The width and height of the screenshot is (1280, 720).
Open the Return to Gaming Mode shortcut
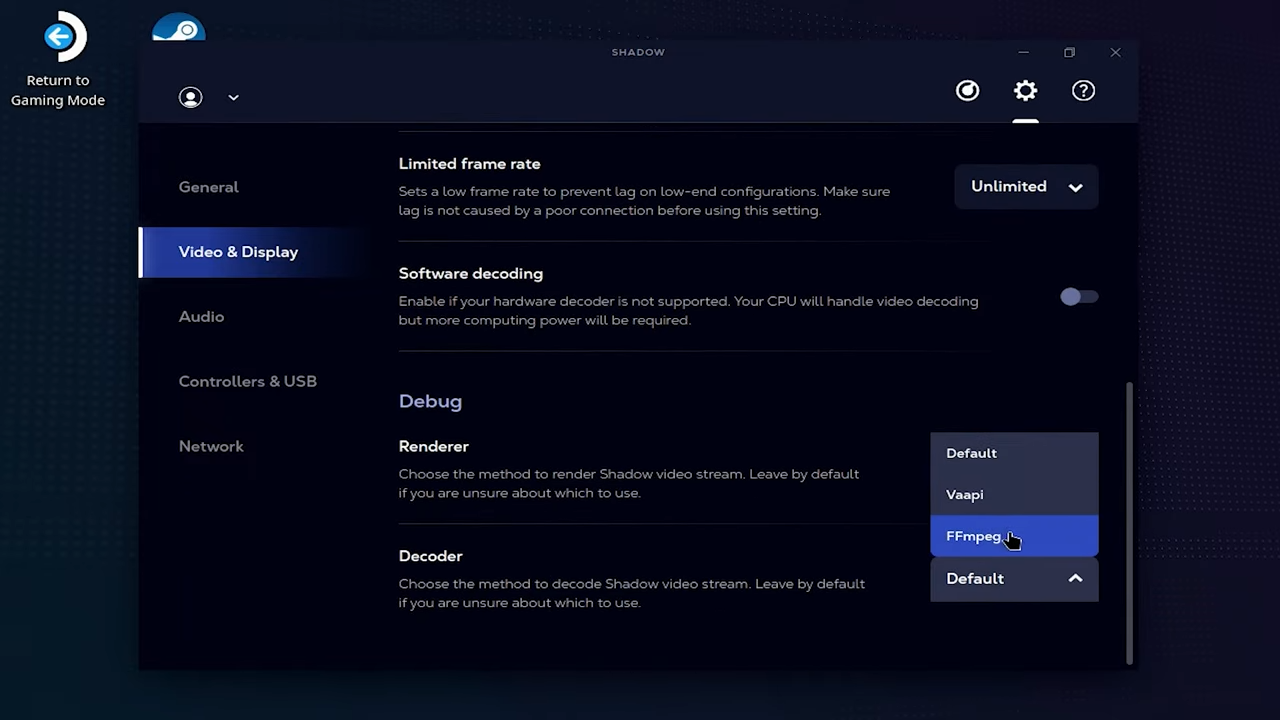pos(58,60)
